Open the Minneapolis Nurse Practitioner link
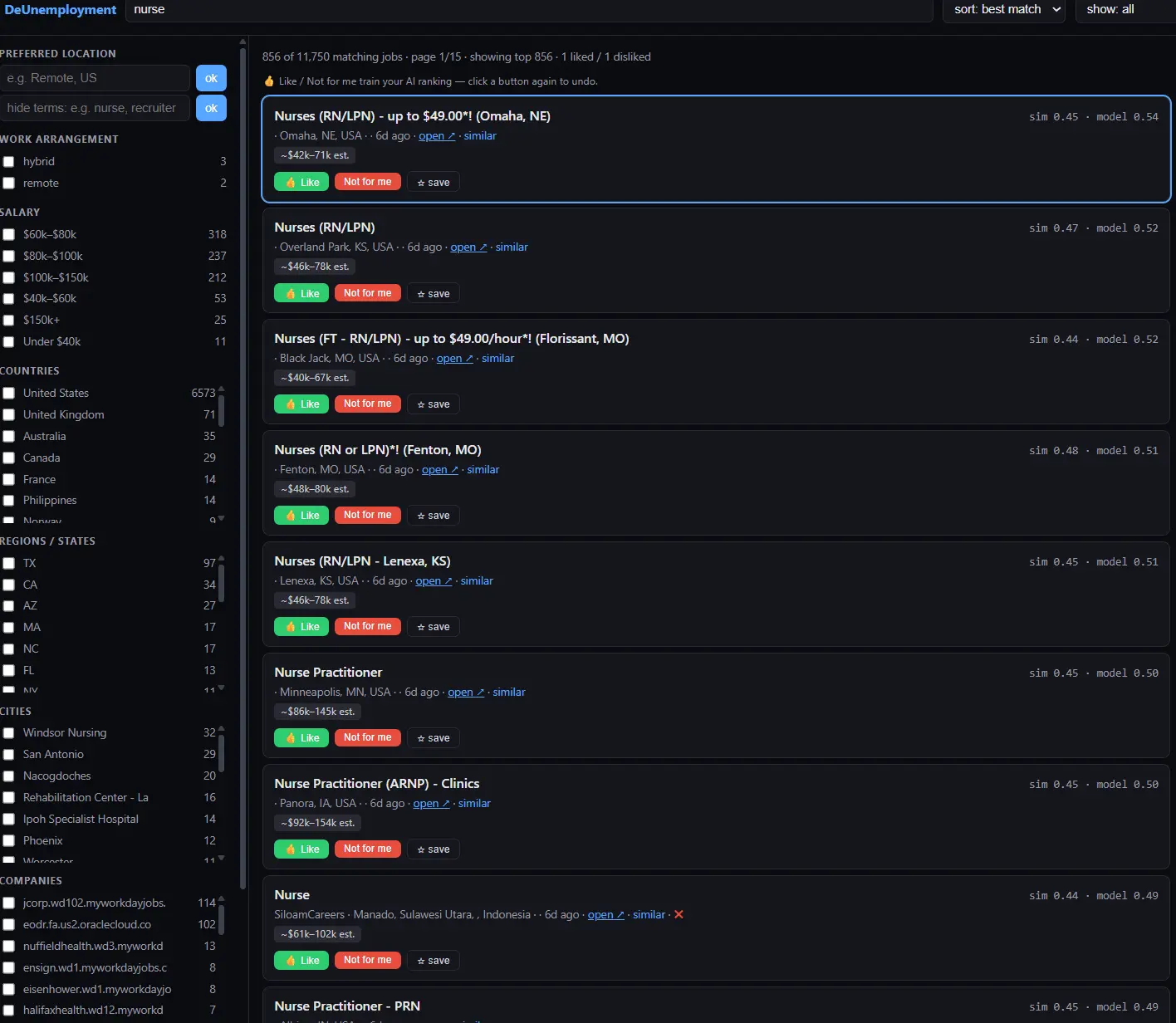Viewport: 1176px width, 1023px height. pos(466,693)
